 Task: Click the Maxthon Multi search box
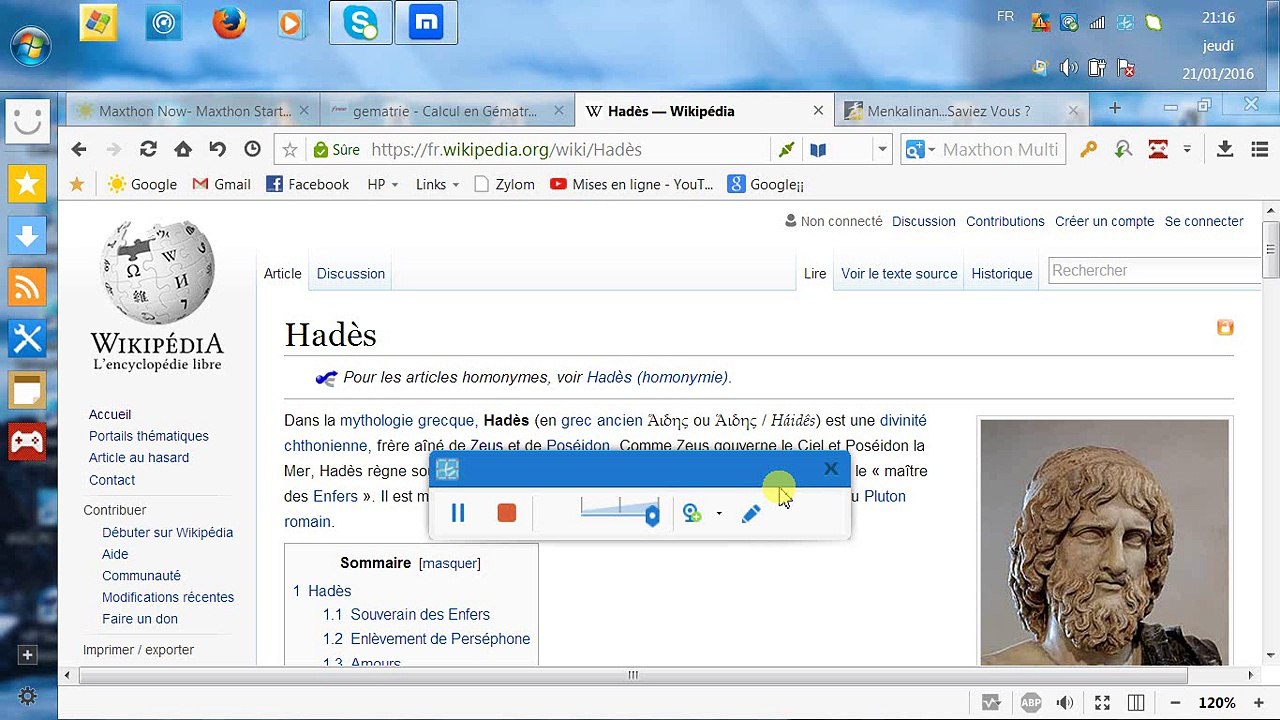(x=1000, y=150)
